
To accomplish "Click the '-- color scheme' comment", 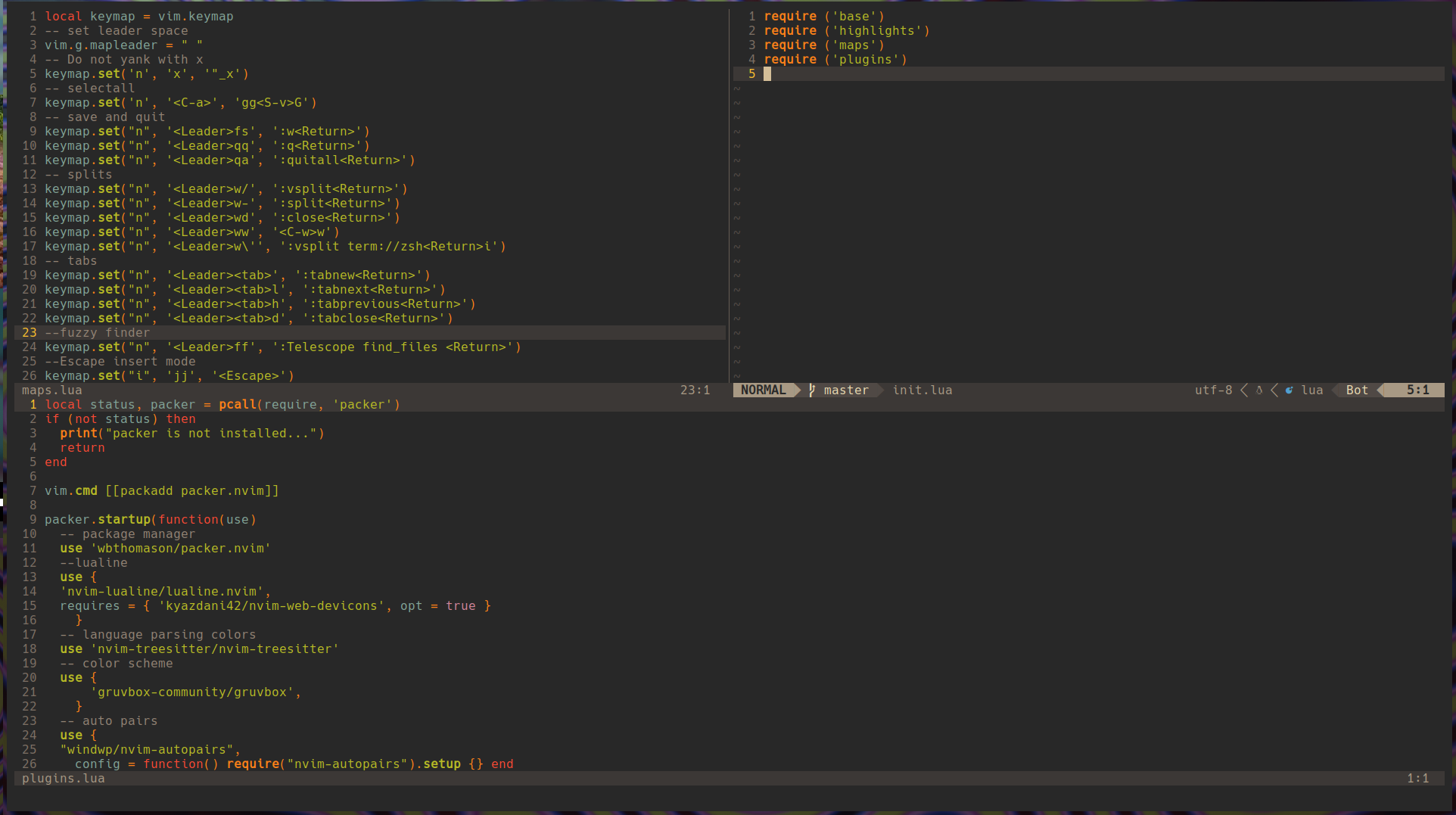I will click(x=116, y=664).
